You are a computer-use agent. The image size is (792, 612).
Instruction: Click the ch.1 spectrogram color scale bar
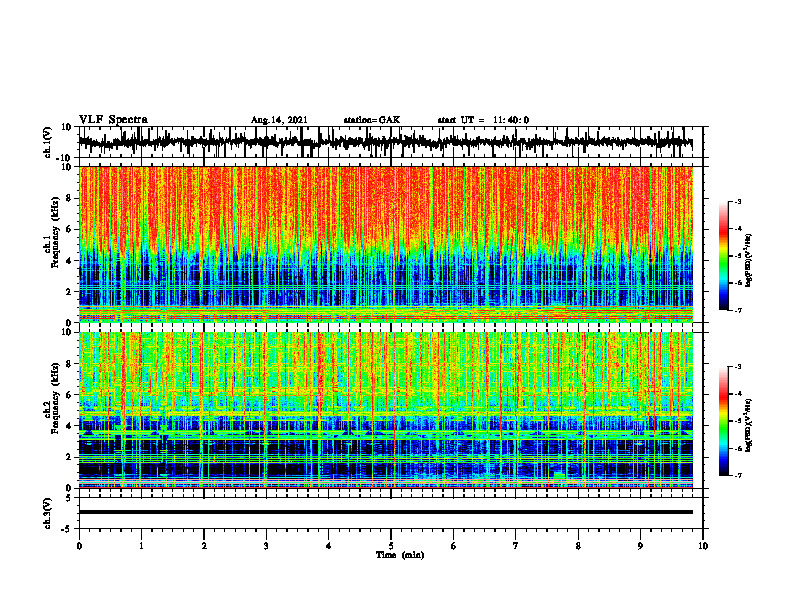[x=724, y=256]
